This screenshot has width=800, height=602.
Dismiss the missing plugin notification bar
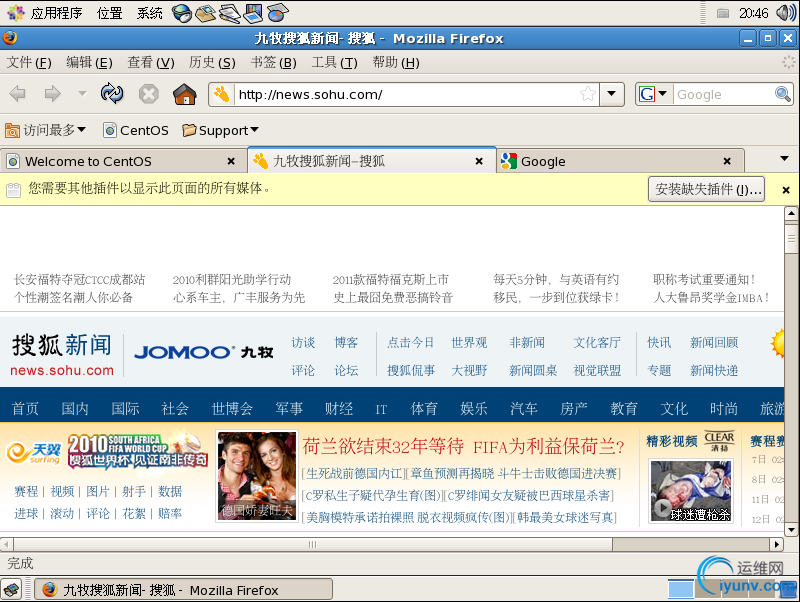pos(786,190)
